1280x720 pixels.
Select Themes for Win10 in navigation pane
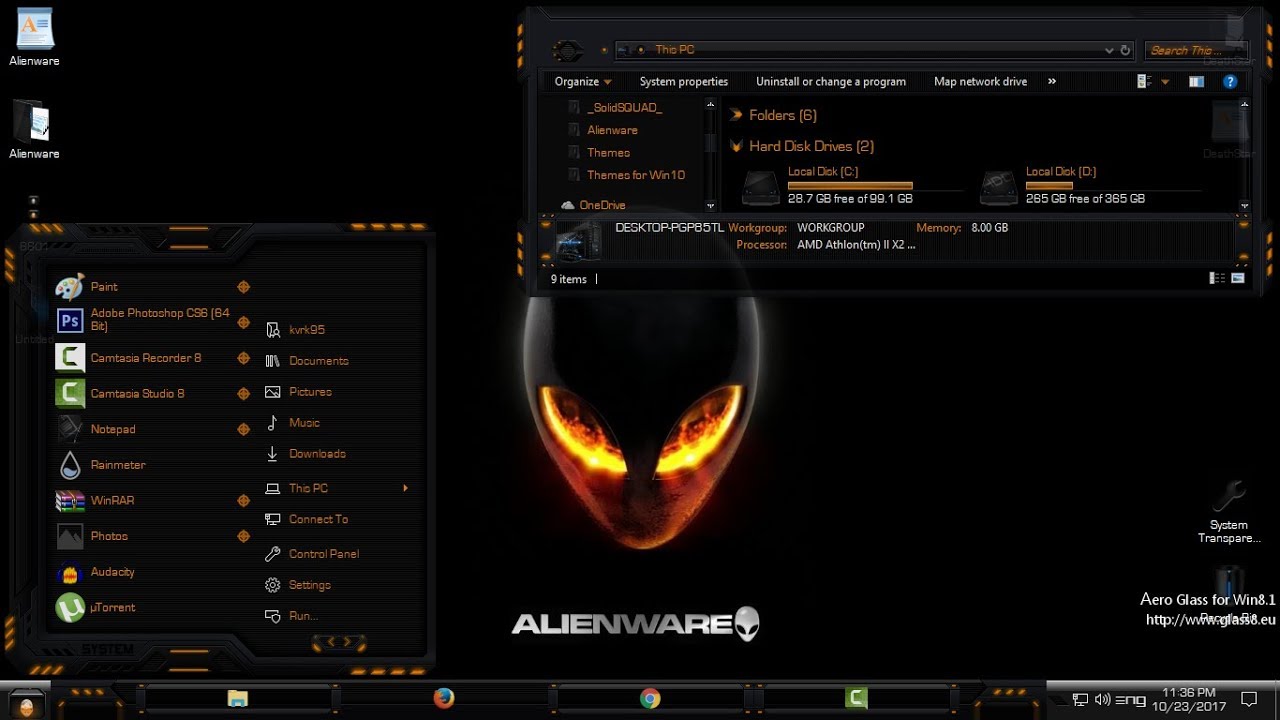(636, 175)
